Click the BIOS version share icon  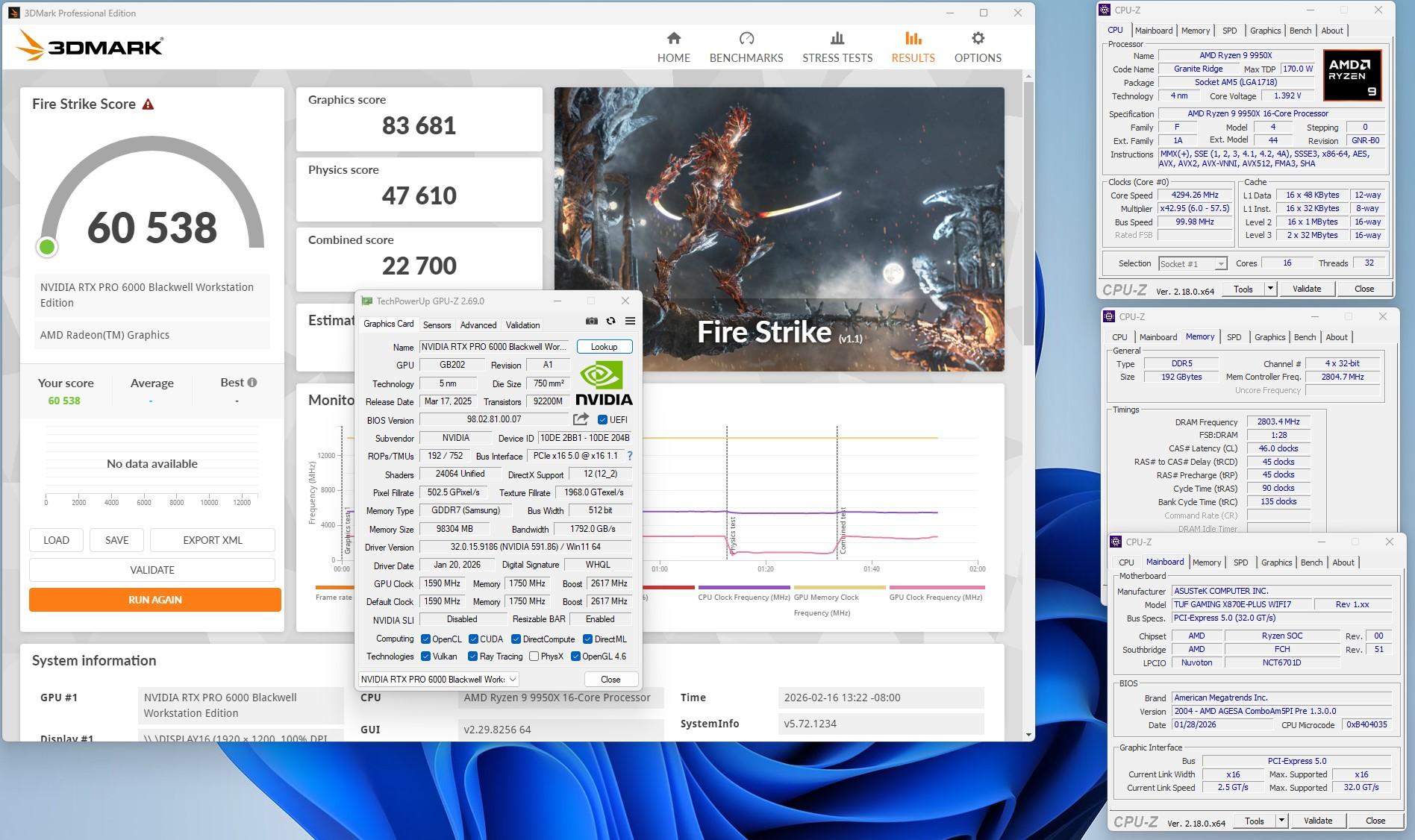click(581, 419)
